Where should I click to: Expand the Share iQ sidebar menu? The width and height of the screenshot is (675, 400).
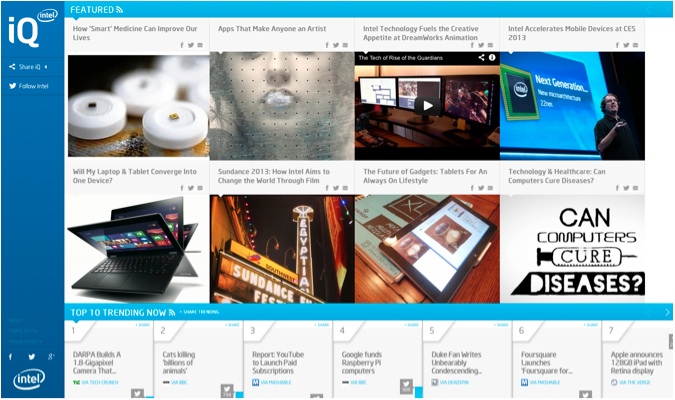(29, 66)
